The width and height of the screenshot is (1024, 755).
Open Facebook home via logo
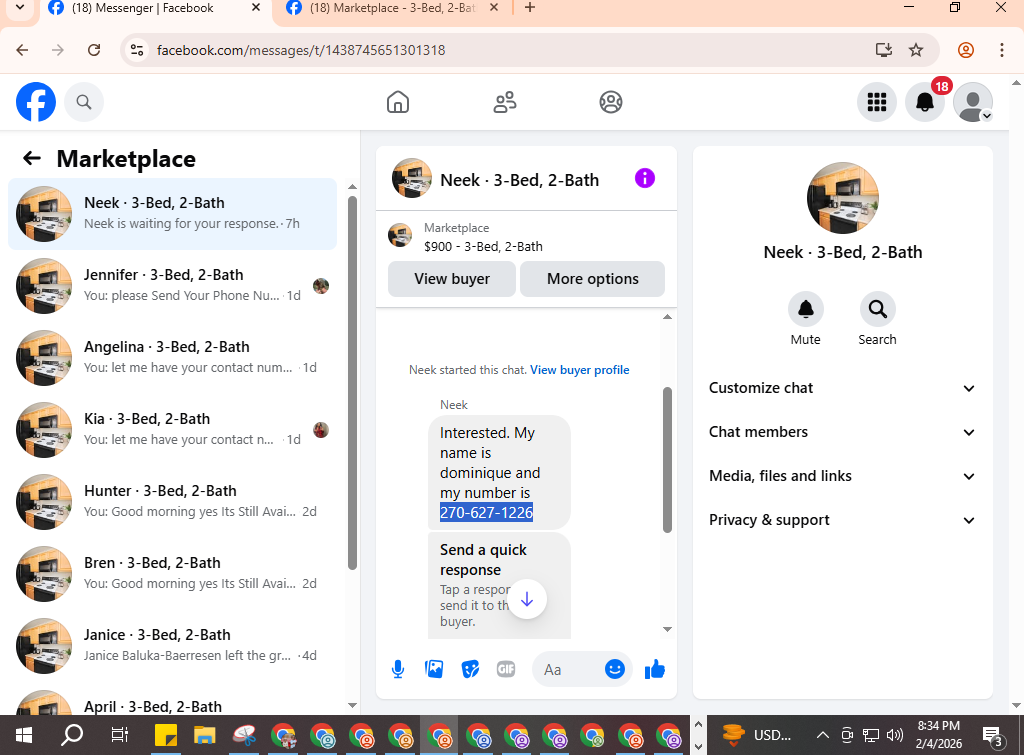pos(36,102)
